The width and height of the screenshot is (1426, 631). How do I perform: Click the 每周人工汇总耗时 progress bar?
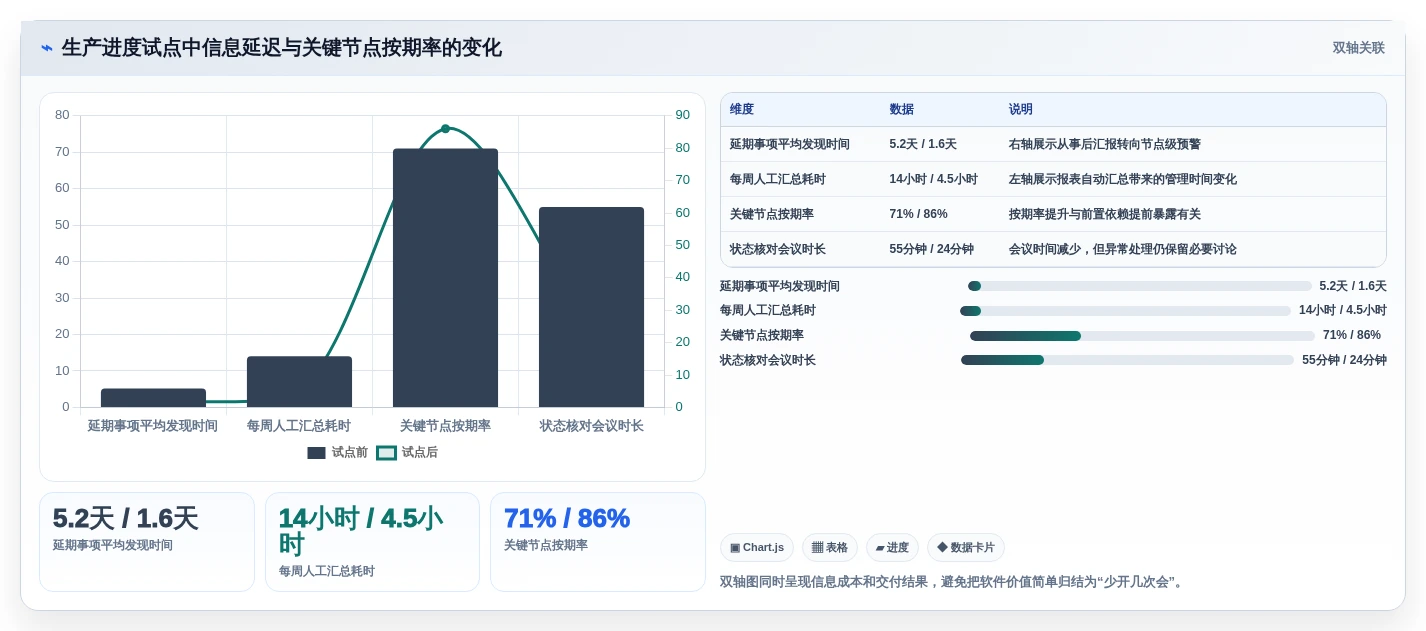pyautogui.click(x=1125, y=311)
